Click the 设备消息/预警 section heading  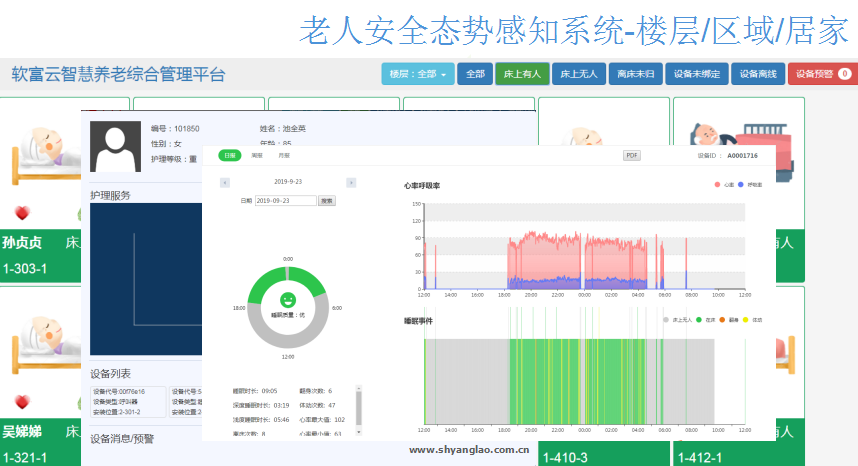point(122,439)
